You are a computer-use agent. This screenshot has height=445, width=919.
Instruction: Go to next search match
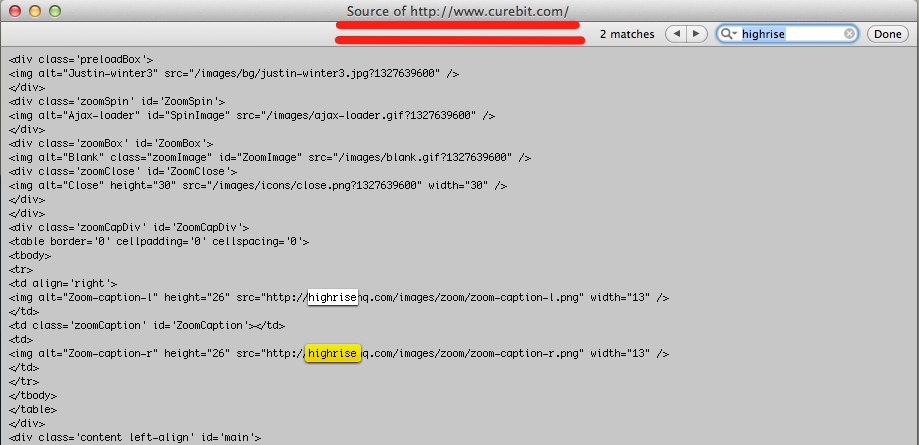[x=696, y=34]
